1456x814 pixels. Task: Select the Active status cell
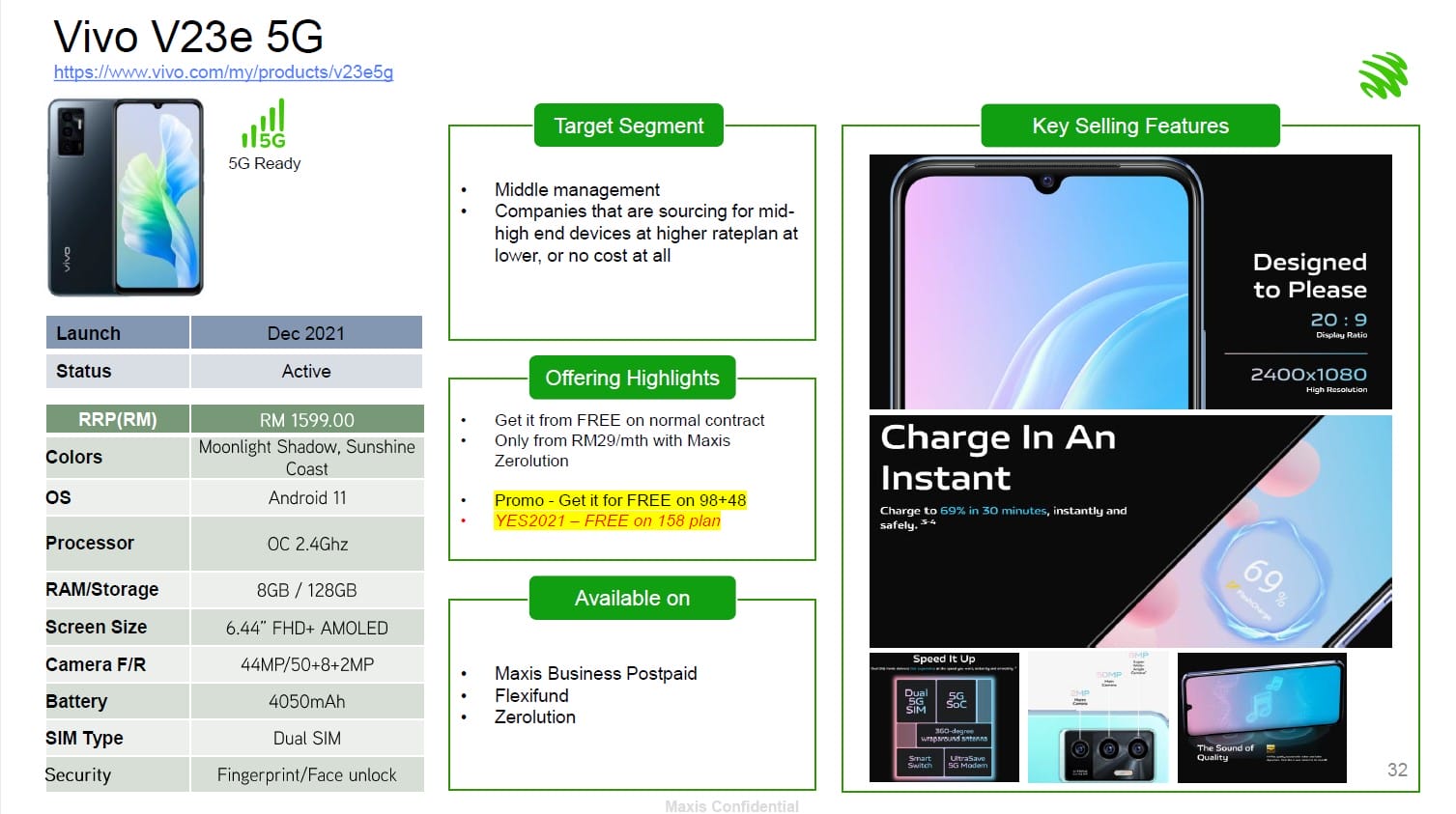coord(306,371)
